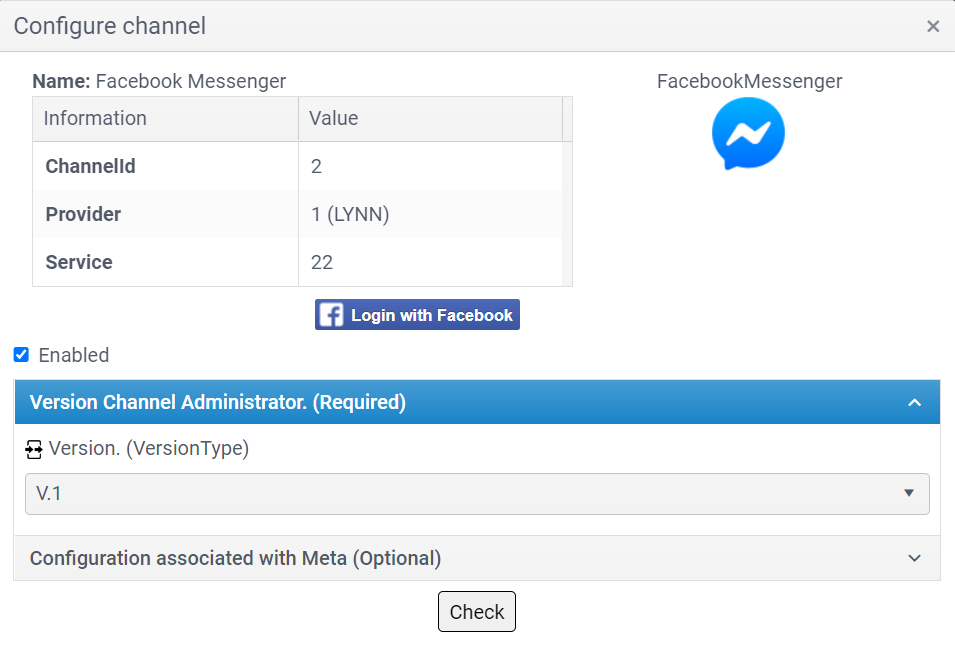Click the Value column header

pos(333,118)
